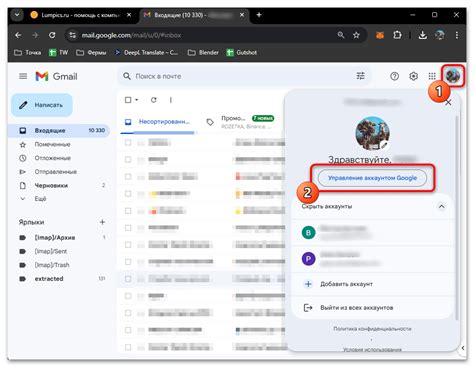Go back in browser
Image resolution: width=474 pixels, height=367 pixels.
pyautogui.click(x=18, y=35)
